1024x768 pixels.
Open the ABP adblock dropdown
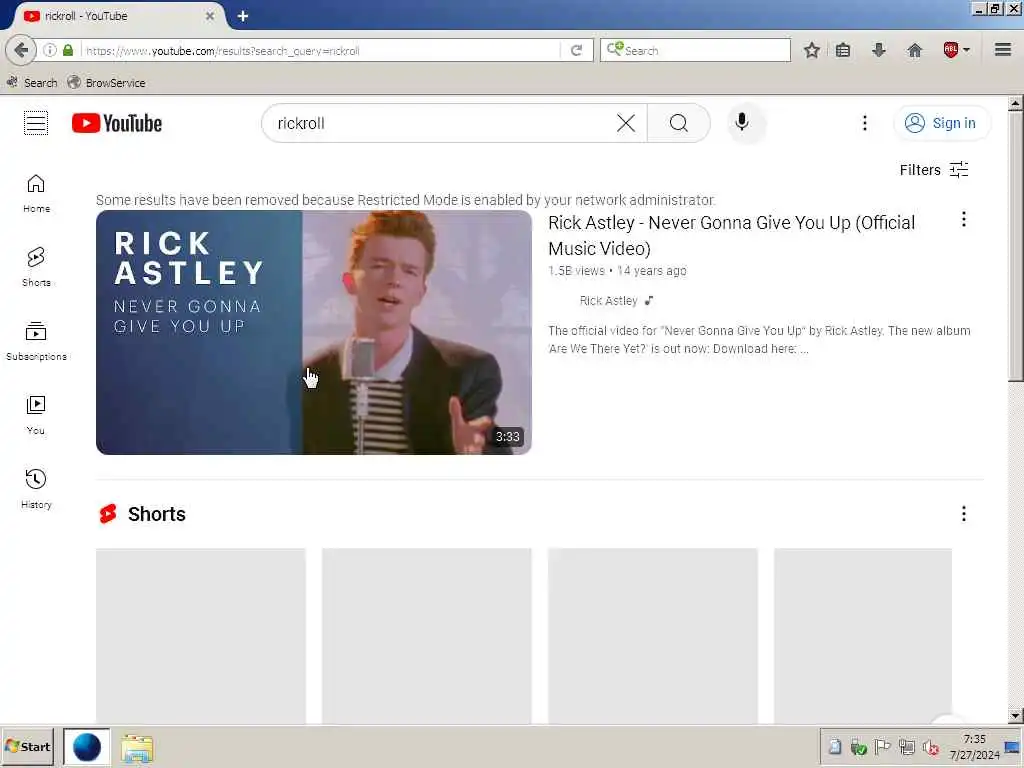pyautogui.click(x=957, y=50)
